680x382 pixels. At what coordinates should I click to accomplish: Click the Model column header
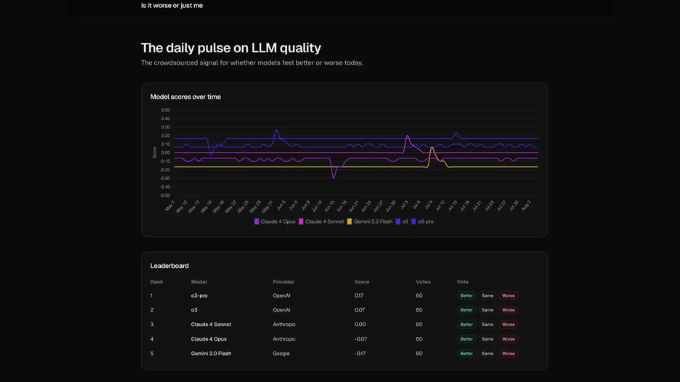pos(199,282)
